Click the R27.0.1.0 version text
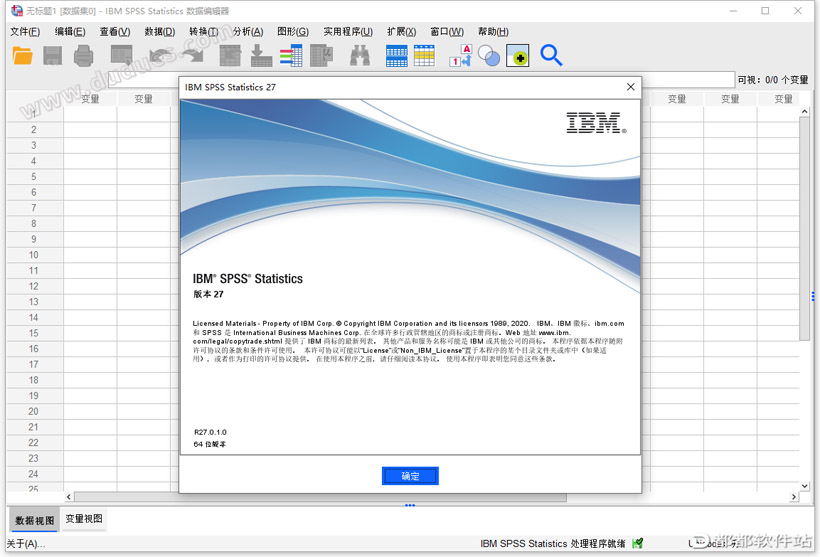820x557 pixels. (210, 432)
